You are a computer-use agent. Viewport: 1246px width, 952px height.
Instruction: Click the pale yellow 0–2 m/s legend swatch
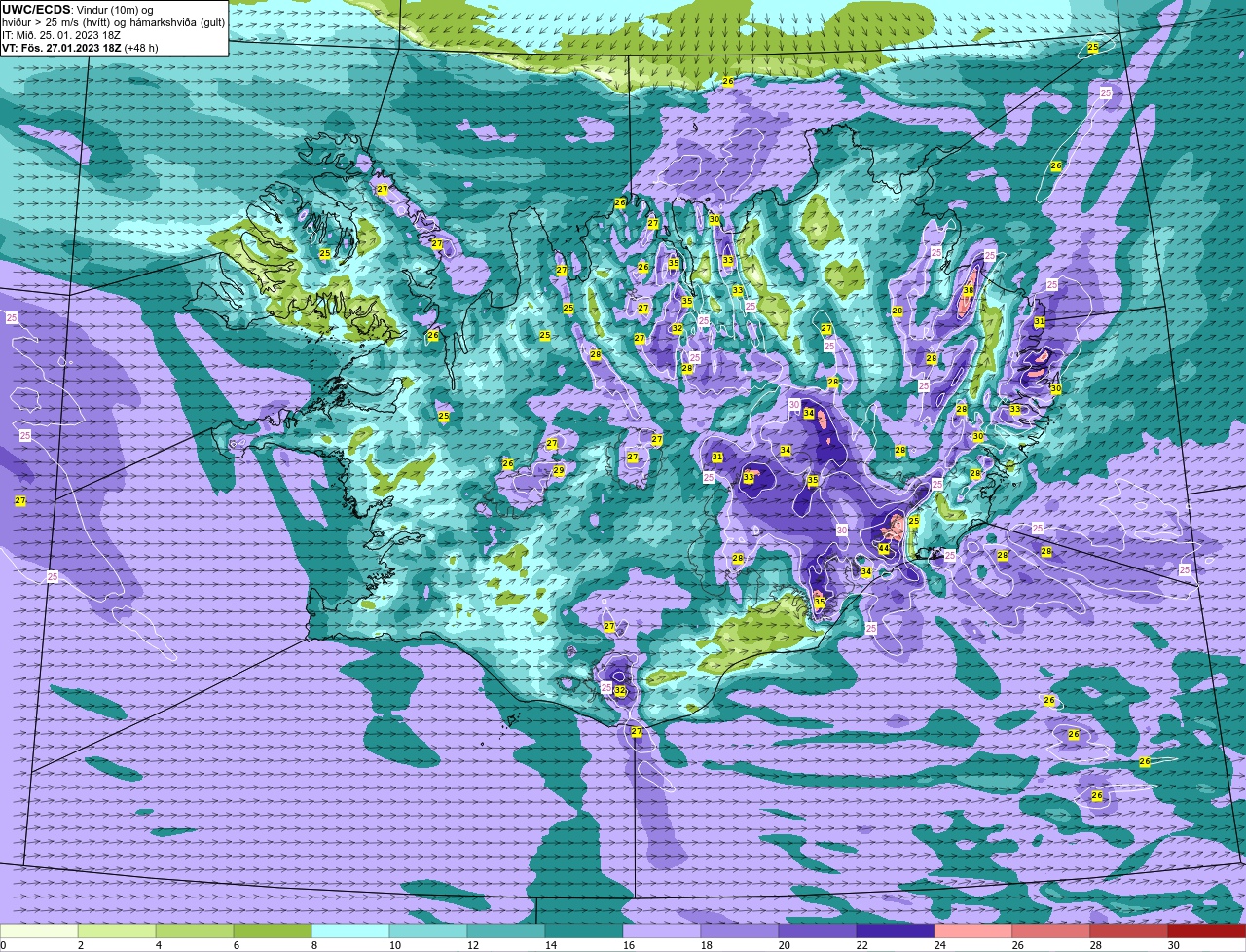coord(39,932)
